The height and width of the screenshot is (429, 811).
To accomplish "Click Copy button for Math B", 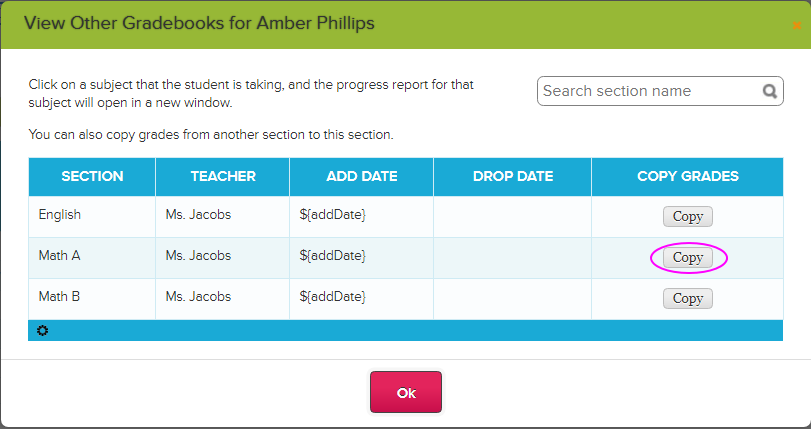I will coord(687,298).
